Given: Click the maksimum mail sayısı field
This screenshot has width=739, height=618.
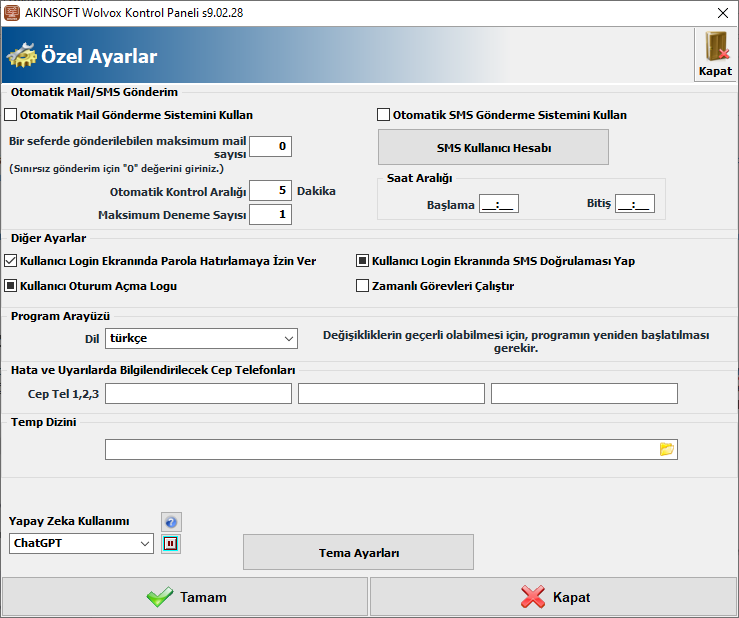Looking at the screenshot, I should pos(271,146).
